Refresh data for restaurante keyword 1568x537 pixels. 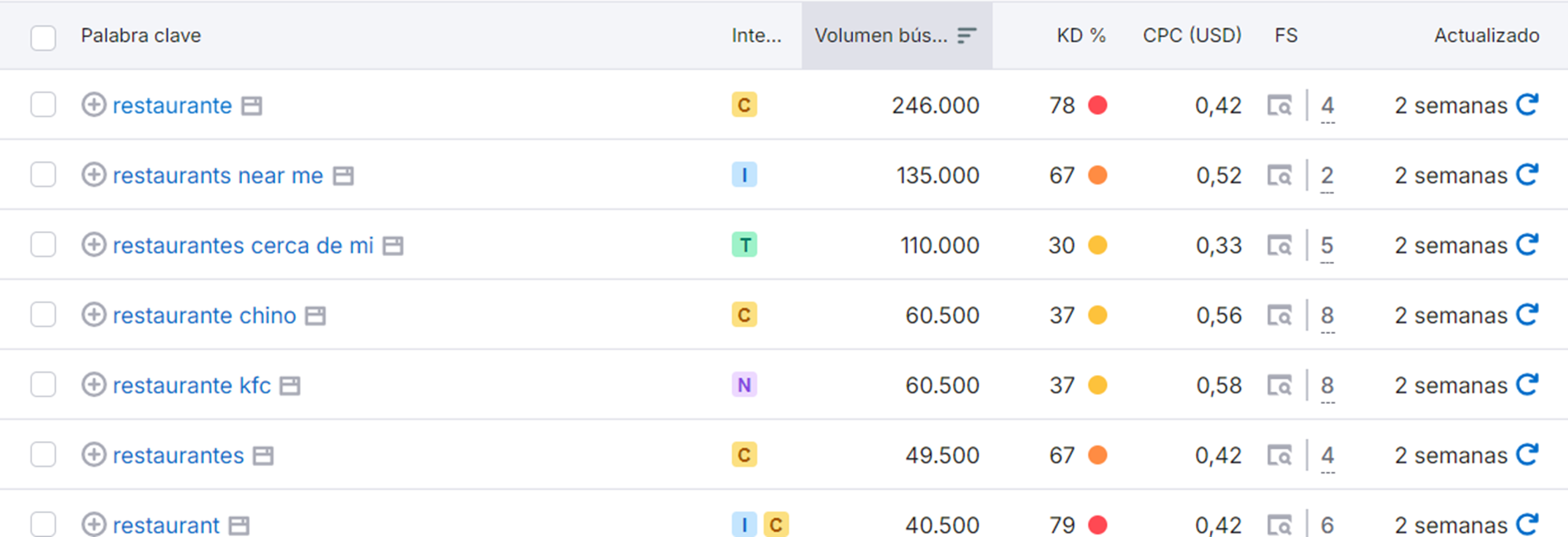coord(1527,105)
